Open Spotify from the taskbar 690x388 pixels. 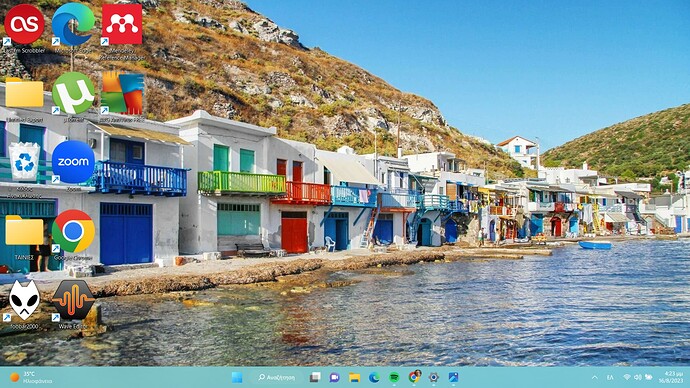(x=394, y=377)
